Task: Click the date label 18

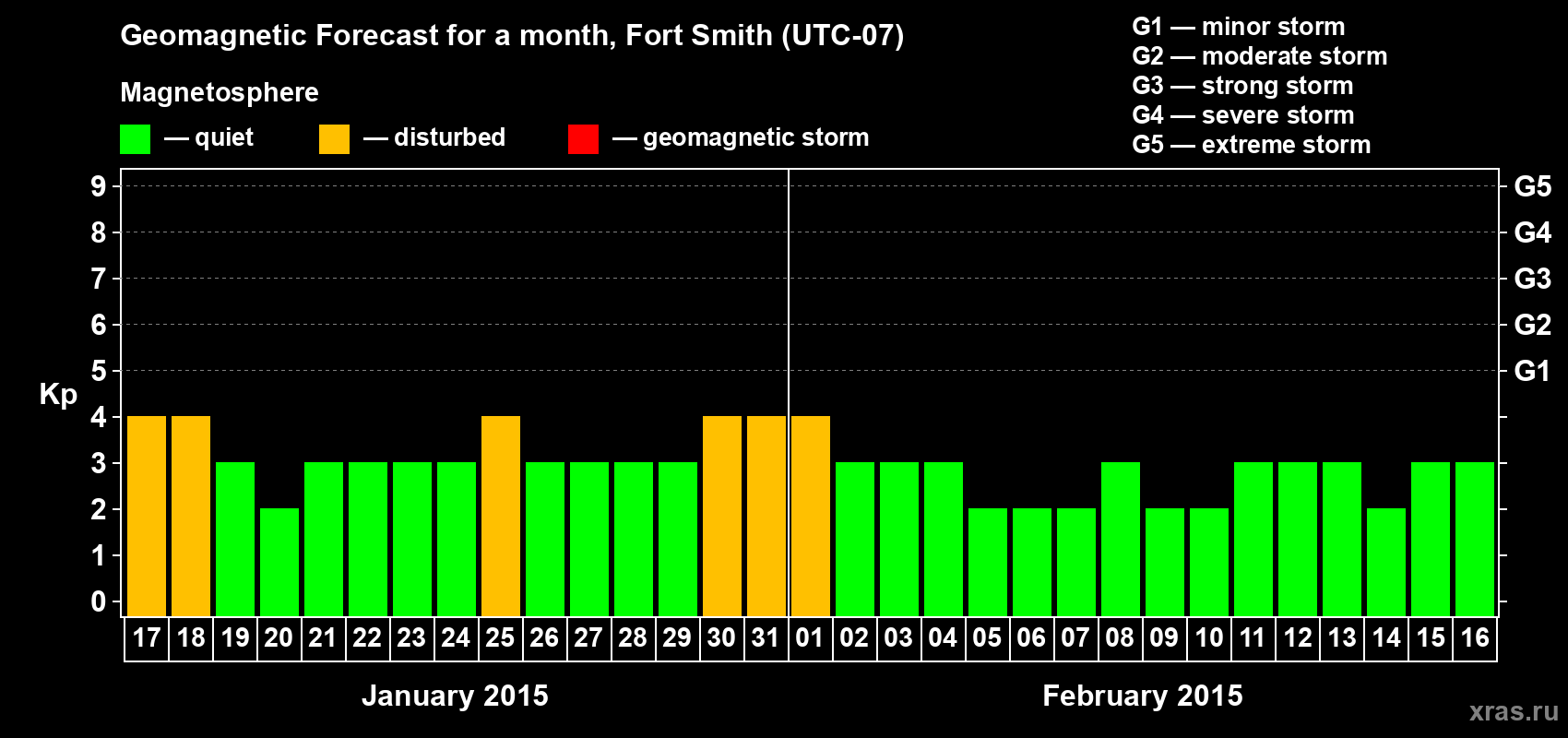Action: click(x=191, y=638)
